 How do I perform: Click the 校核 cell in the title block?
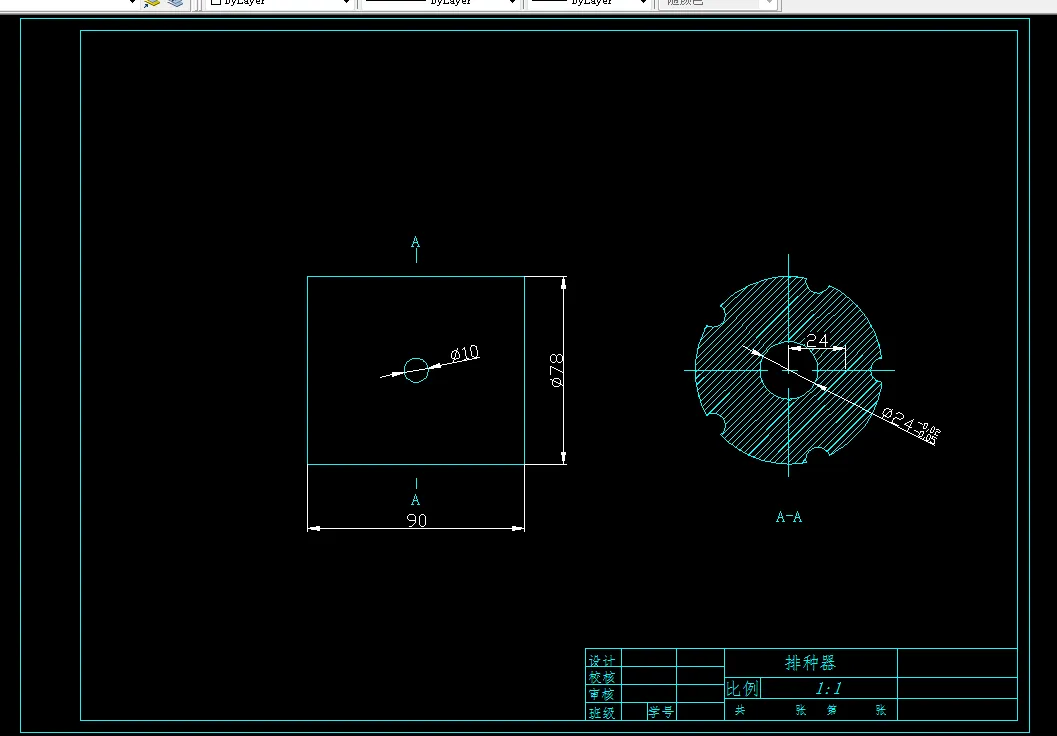[x=602, y=677]
